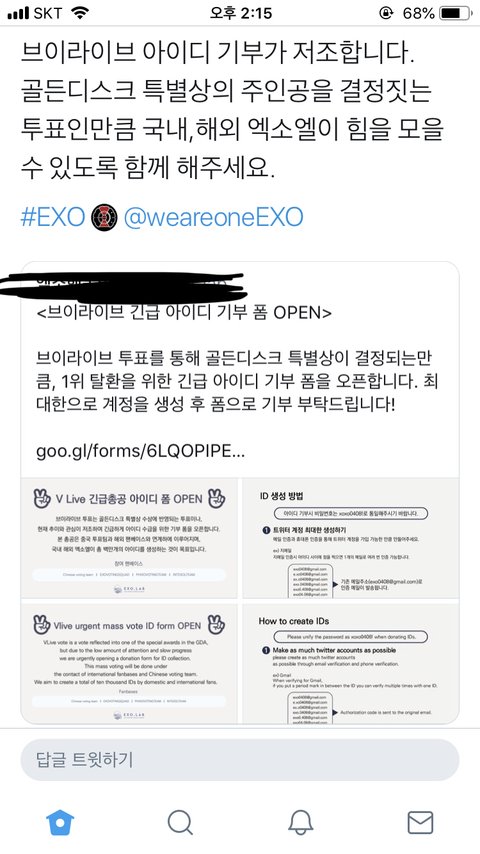Open the @weareoneEXO mention
This screenshot has width=480, height=854.
214,217
